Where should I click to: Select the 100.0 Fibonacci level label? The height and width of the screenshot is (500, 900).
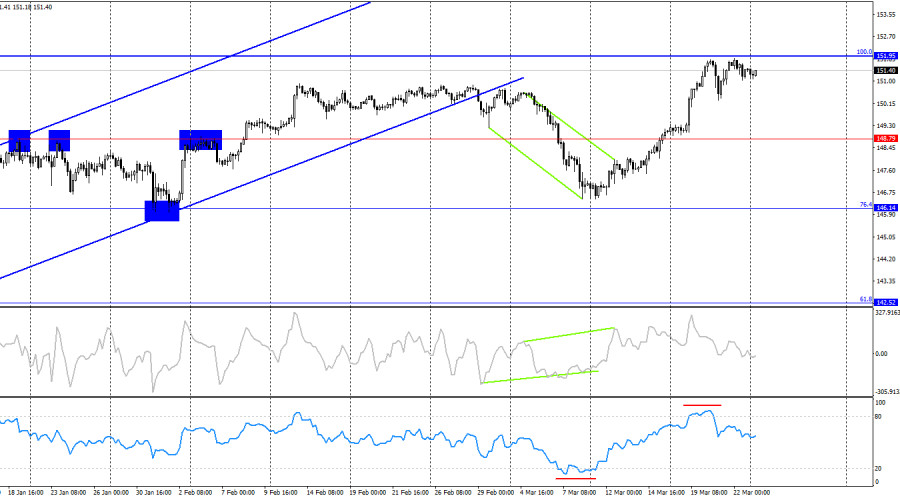pyautogui.click(x=864, y=52)
